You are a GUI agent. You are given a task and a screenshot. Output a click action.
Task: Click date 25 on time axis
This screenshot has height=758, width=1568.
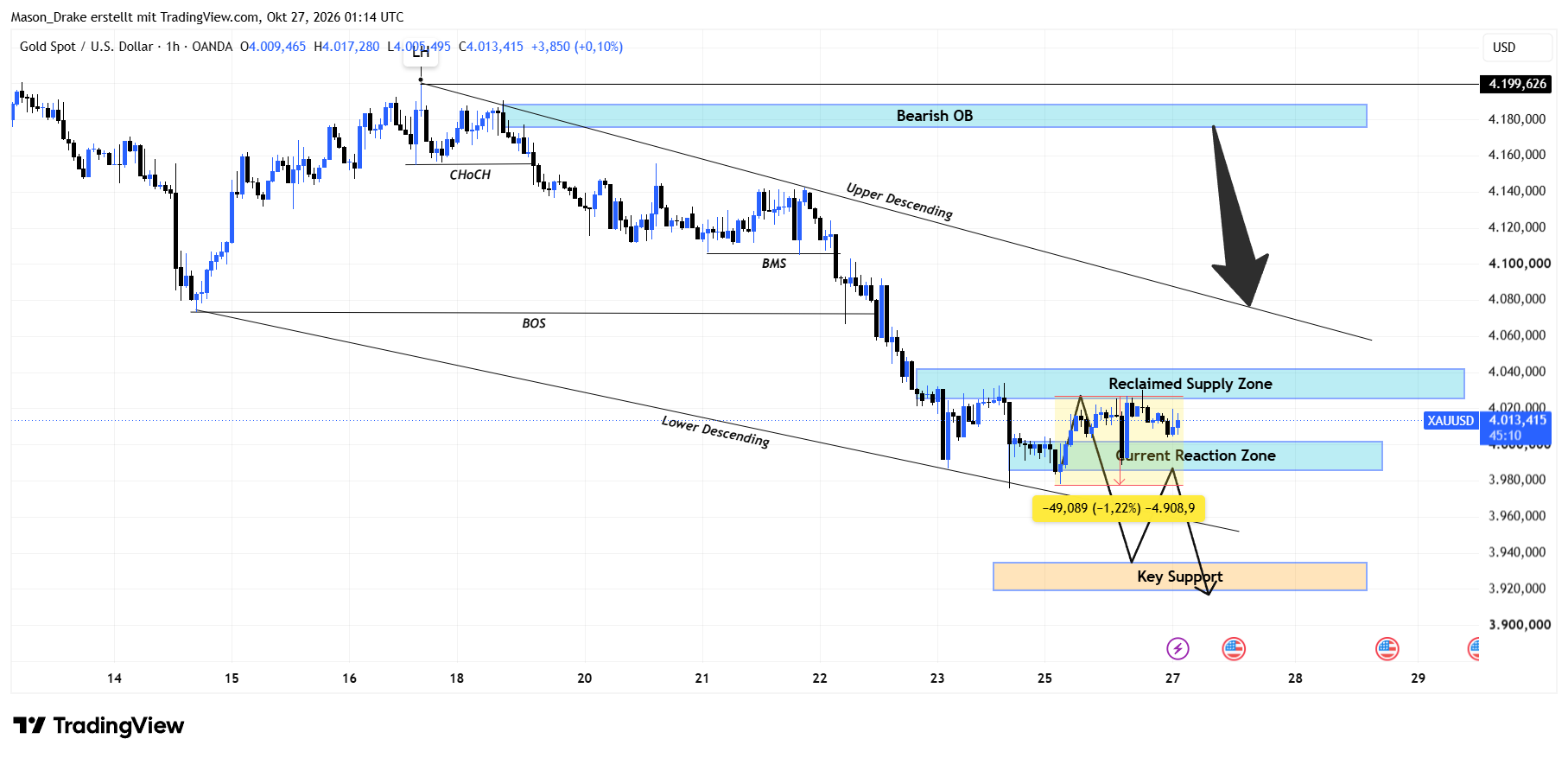[1044, 678]
